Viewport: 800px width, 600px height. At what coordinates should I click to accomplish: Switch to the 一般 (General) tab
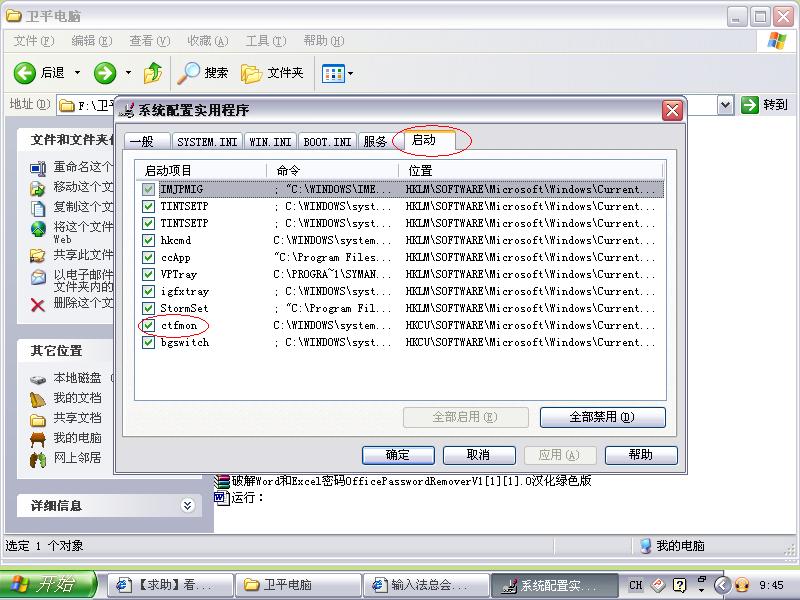(x=147, y=141)
